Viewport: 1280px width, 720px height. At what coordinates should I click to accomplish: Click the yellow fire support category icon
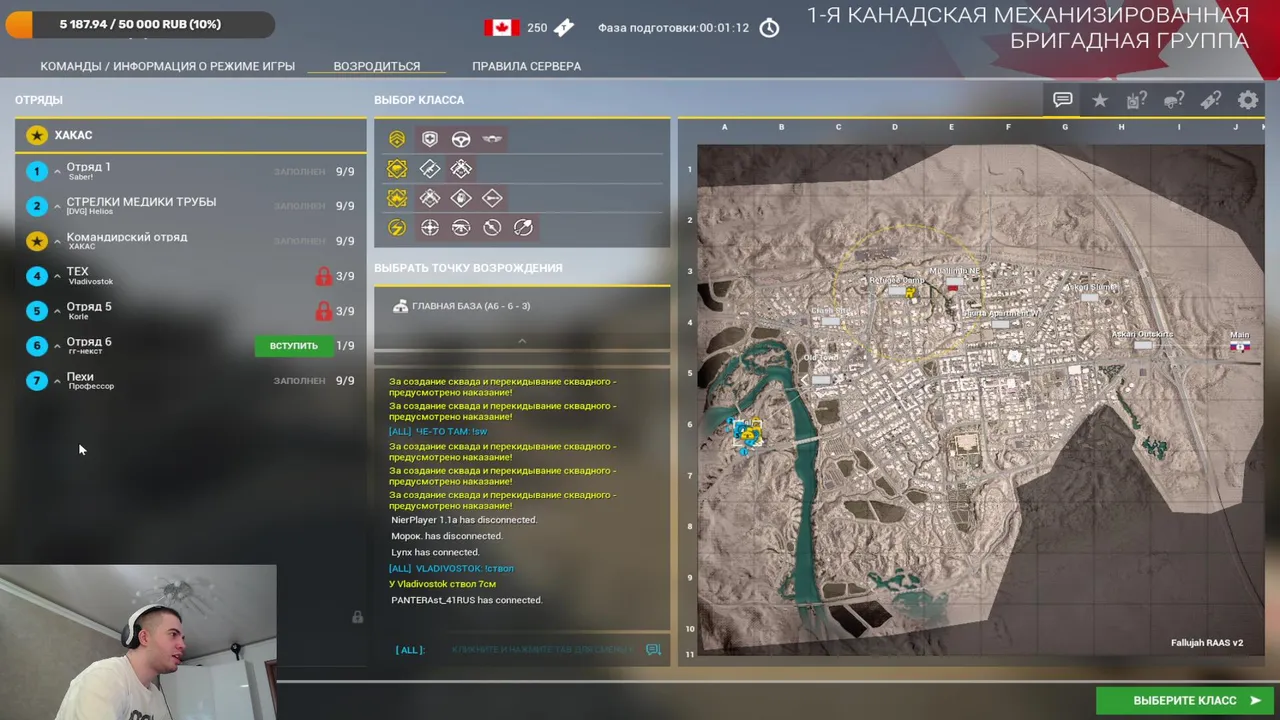point(397,198)
